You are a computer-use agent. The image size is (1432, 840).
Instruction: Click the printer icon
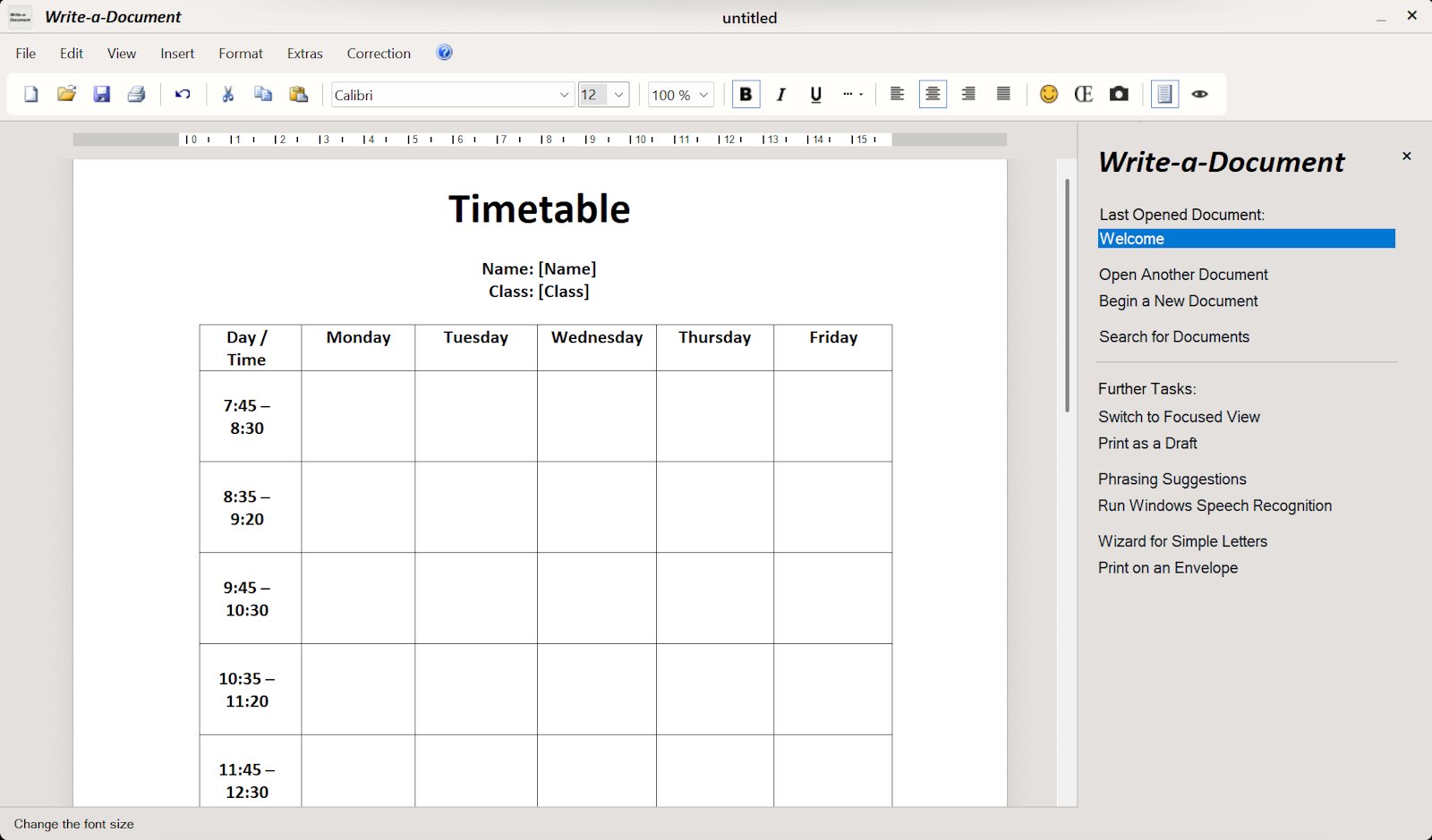pos(137,94)
